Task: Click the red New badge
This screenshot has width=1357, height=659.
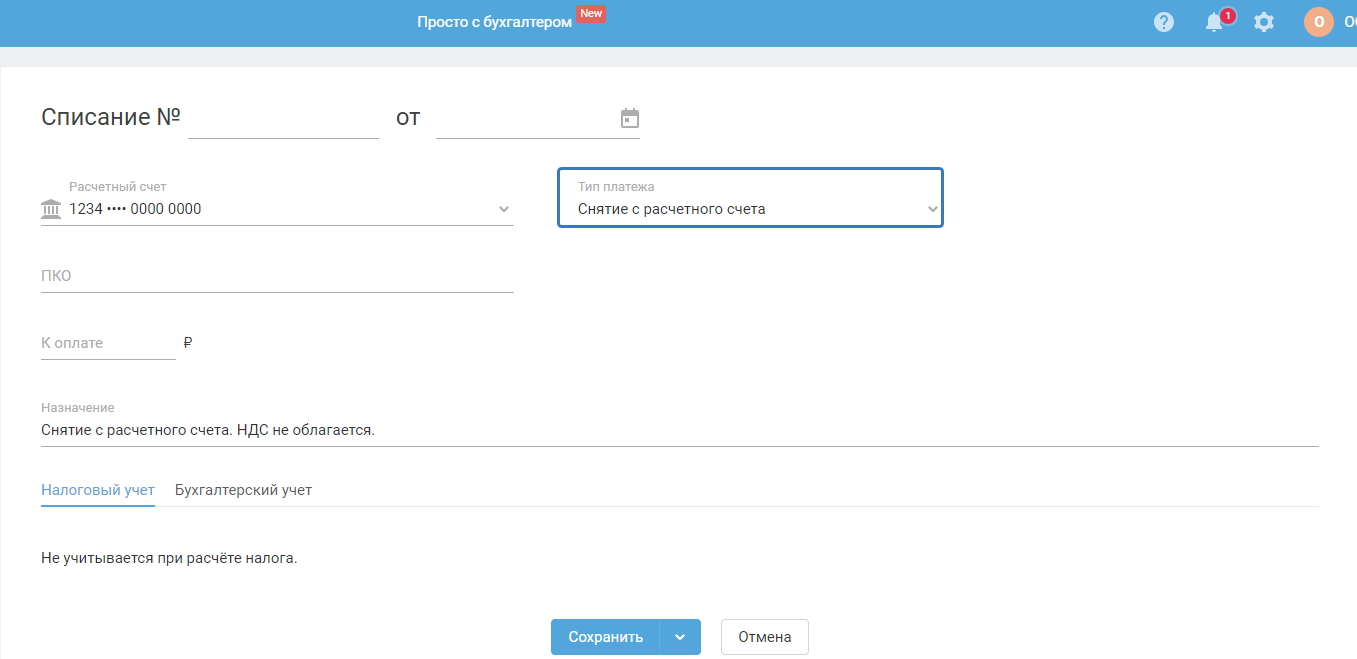Action: point(591,14)
